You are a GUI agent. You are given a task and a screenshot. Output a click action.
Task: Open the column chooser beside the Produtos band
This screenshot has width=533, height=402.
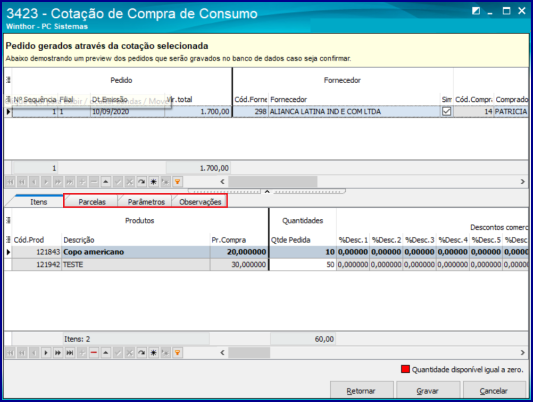click(x=8, y=221)
